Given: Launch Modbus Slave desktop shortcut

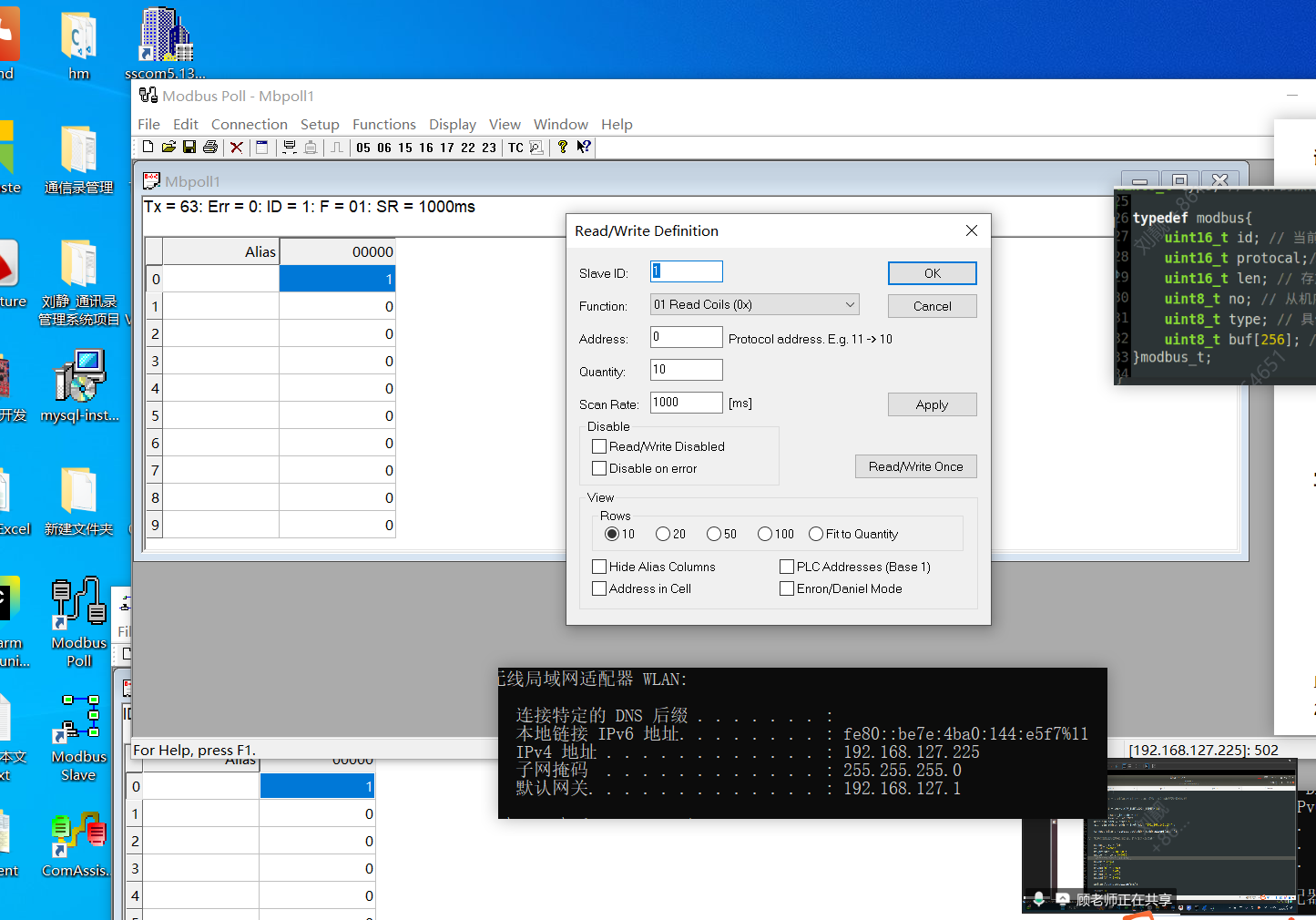Looking at the screenshot, I should pos(79,738).
